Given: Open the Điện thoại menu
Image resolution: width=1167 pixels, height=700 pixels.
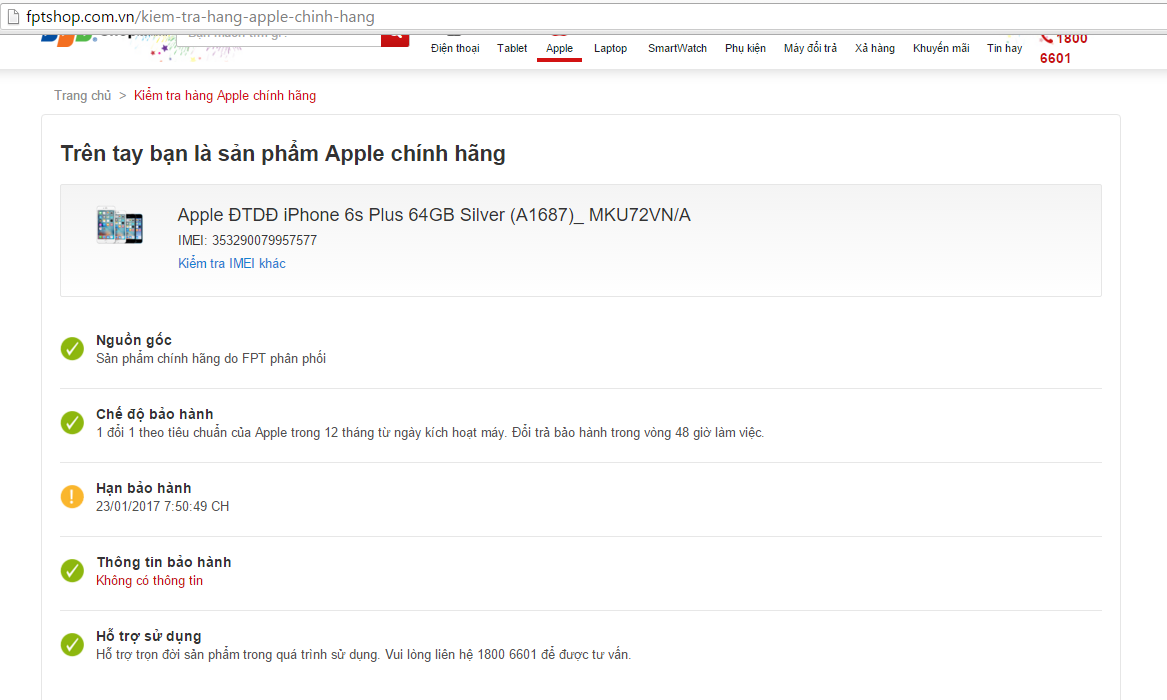Looking at the screenshot, I should (455, 48).
